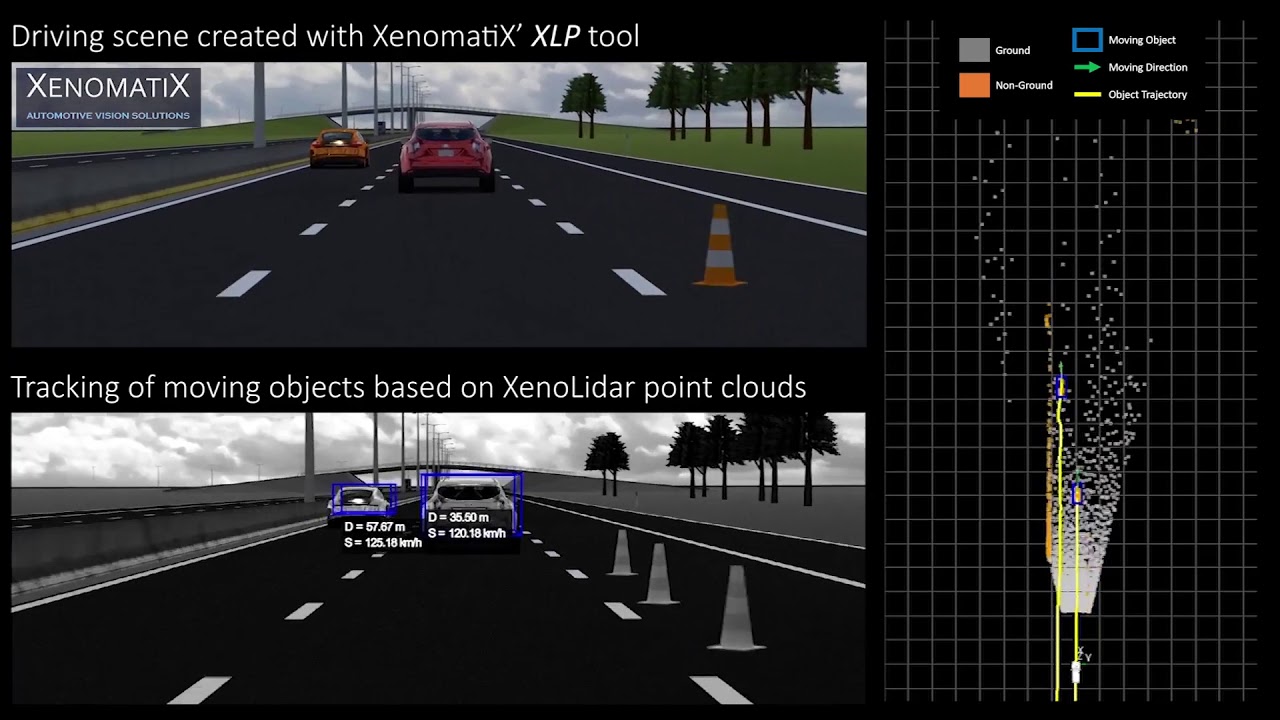Click the green Moving Direction arrow icon
The height and width of the screenshot is (720, 1280).
(x=1087, y=67)
